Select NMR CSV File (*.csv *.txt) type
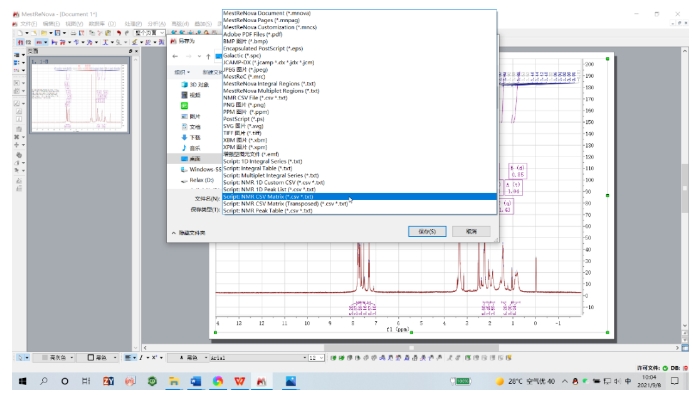This screenshot has height=395, width=693. (x=359, y=98)
